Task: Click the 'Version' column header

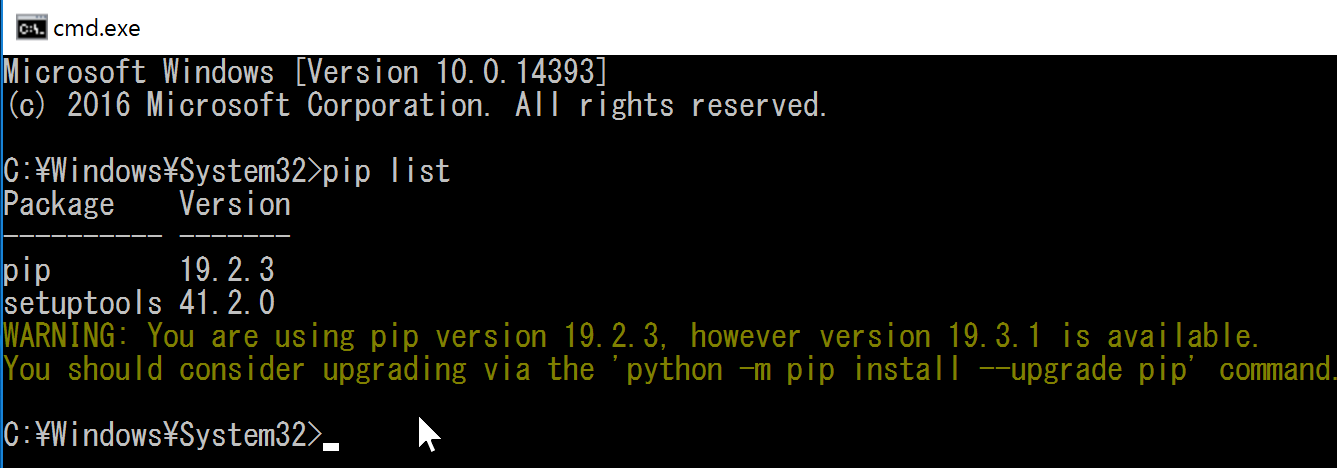Action: click(235, 205)
